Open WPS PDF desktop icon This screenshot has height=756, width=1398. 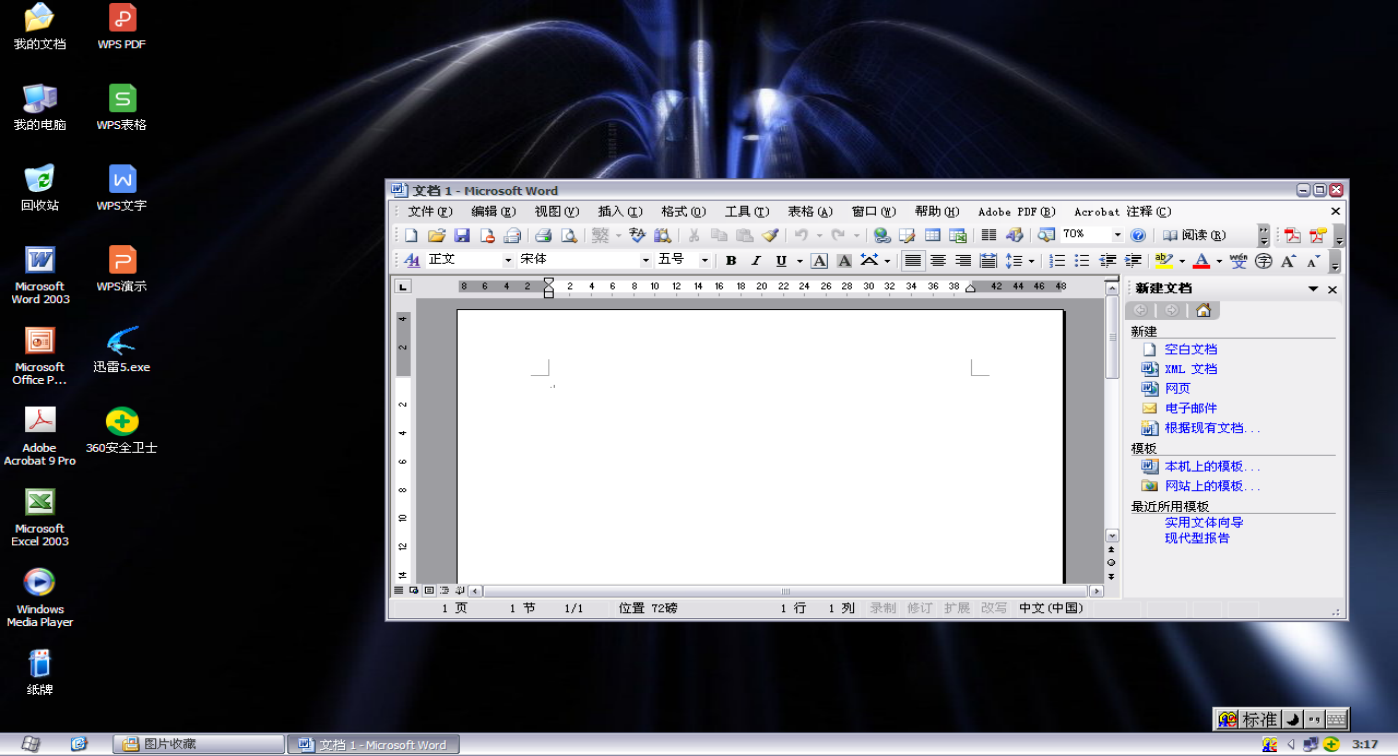[x=122, y=27]
